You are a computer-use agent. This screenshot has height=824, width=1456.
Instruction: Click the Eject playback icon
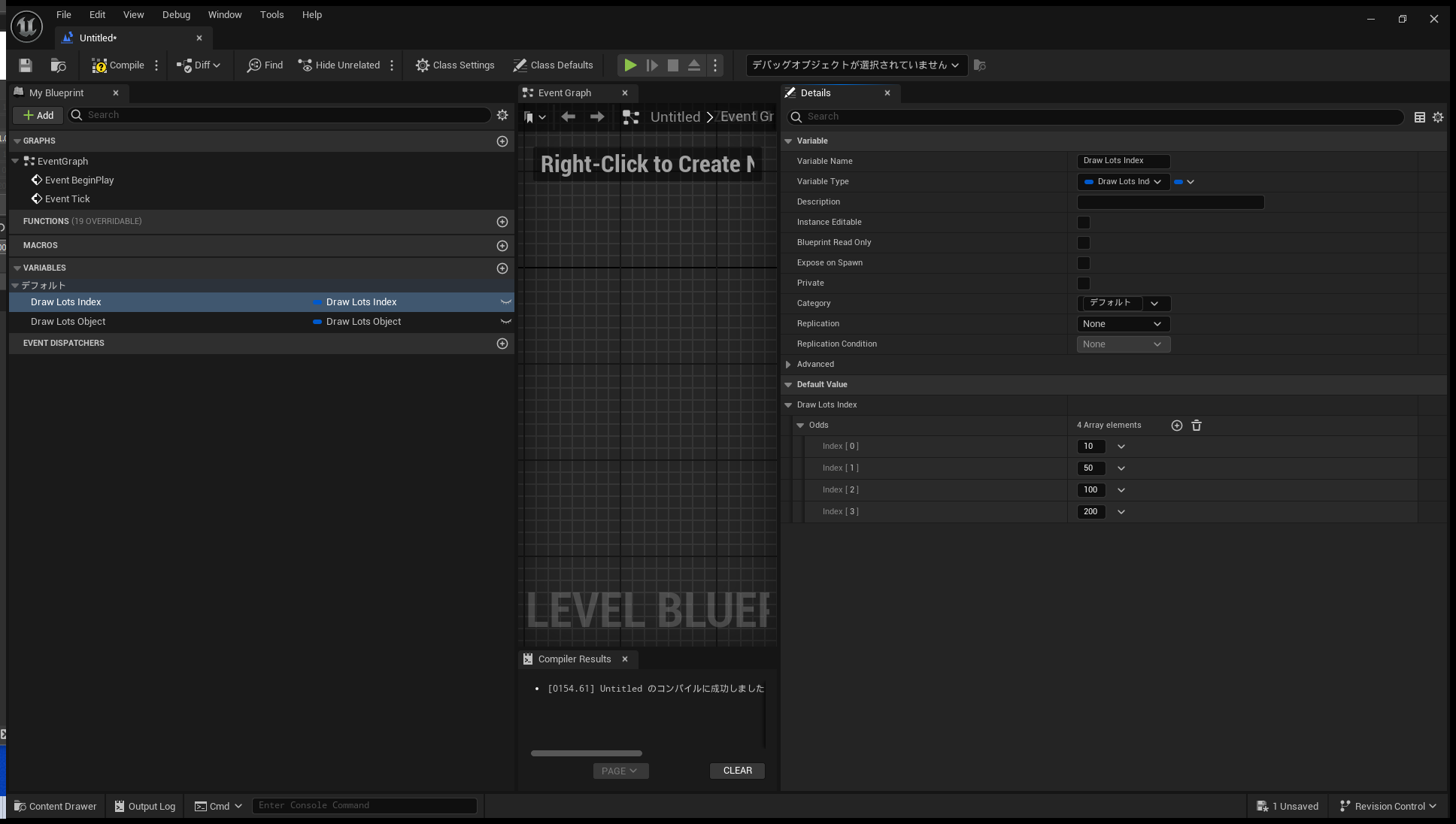(694, 65)
